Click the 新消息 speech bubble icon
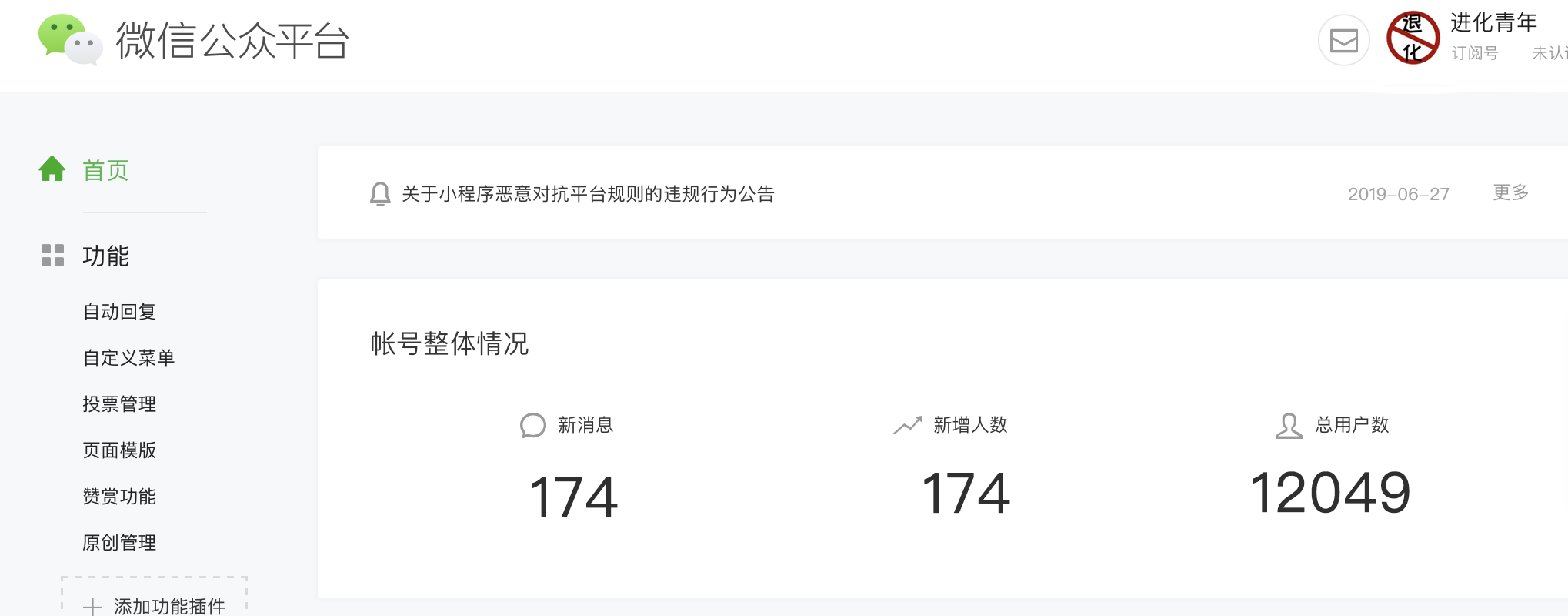This screenshot has height=616, width=1568. pos(532,425)
